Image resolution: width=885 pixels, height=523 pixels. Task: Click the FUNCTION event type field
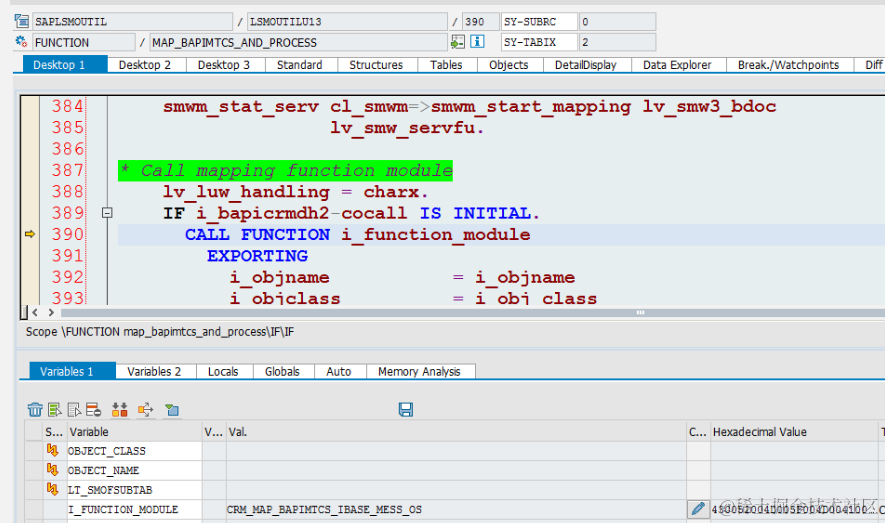84,42
